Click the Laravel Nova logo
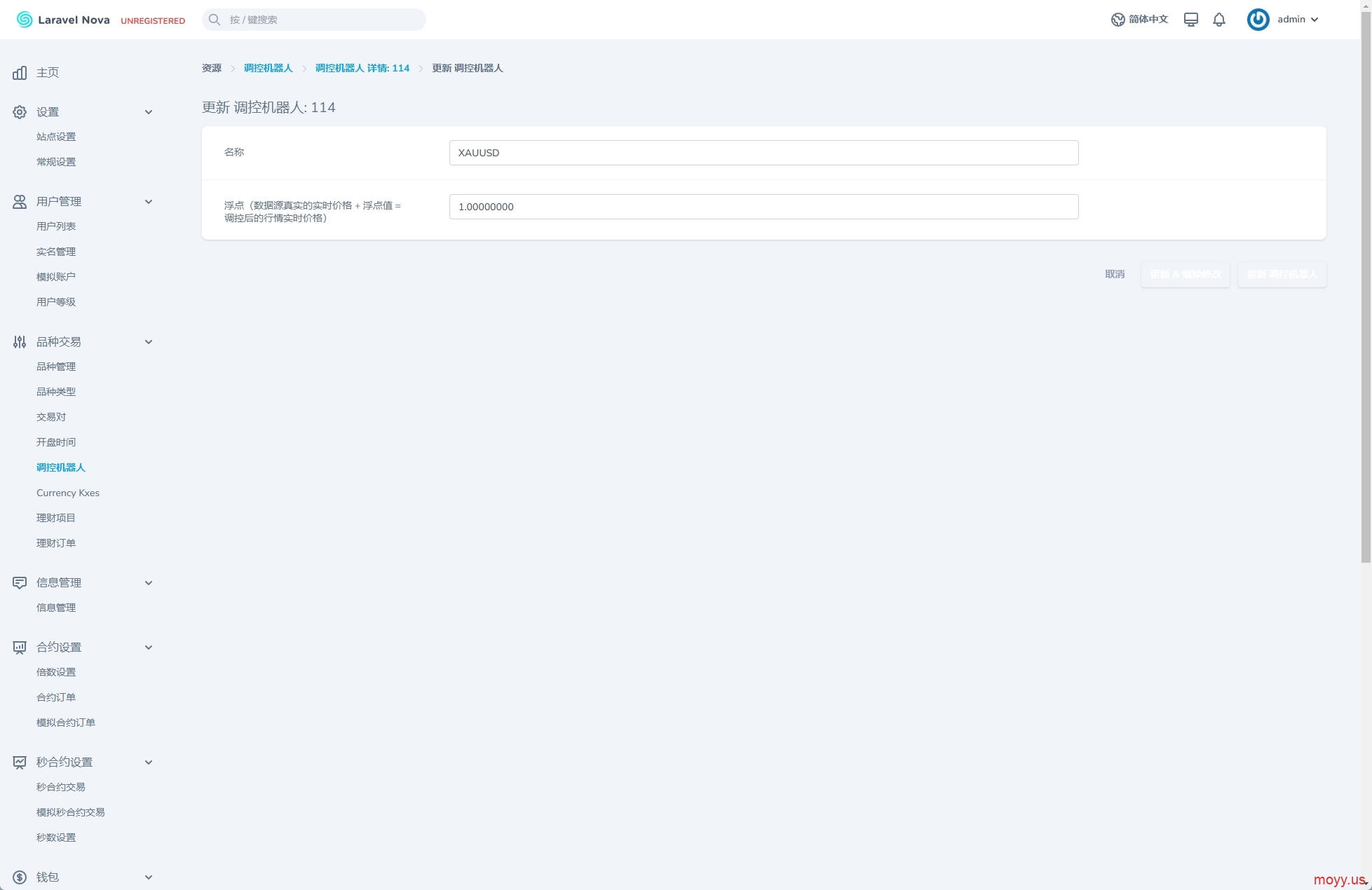The image size is (1372, 890). [63, 20]
